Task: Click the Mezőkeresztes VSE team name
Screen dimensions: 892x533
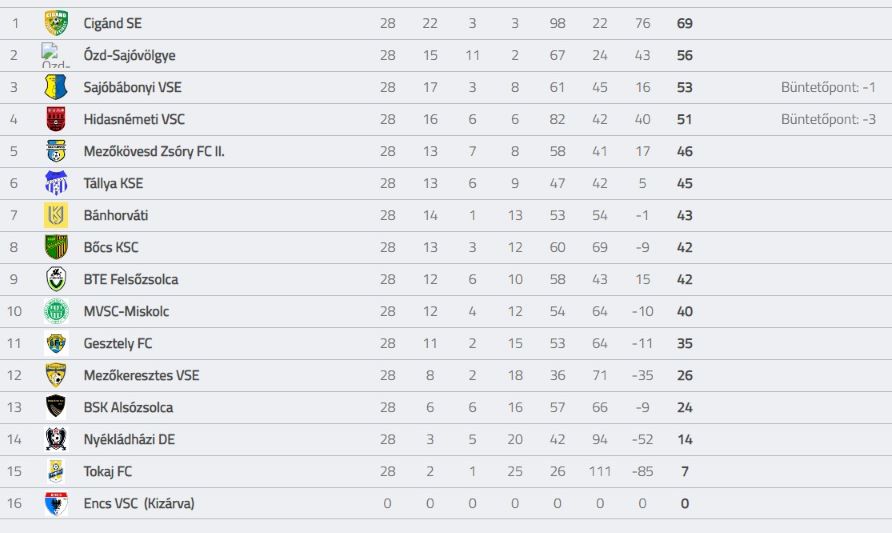Action: click(141, 375)
